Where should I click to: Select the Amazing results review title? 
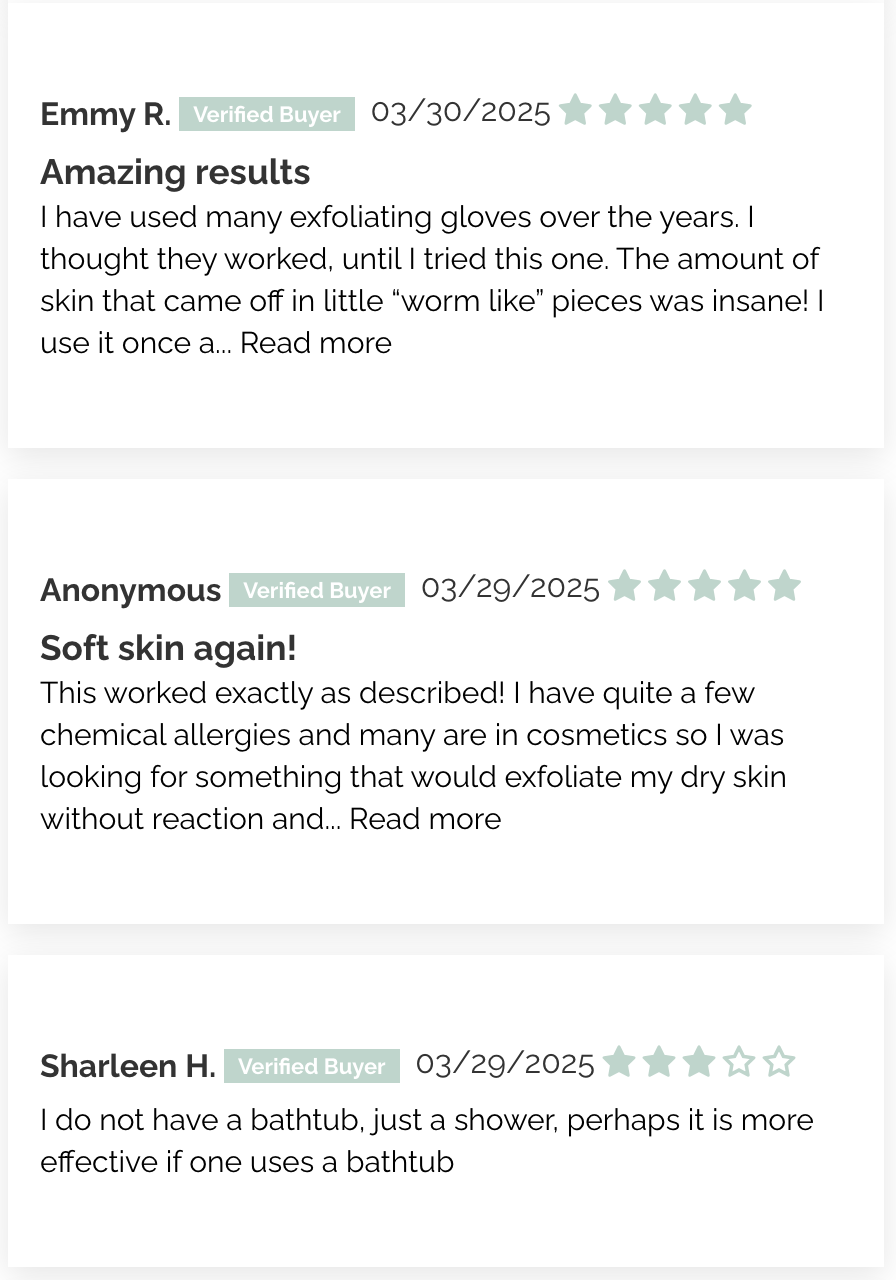click(x=175, y=172)
